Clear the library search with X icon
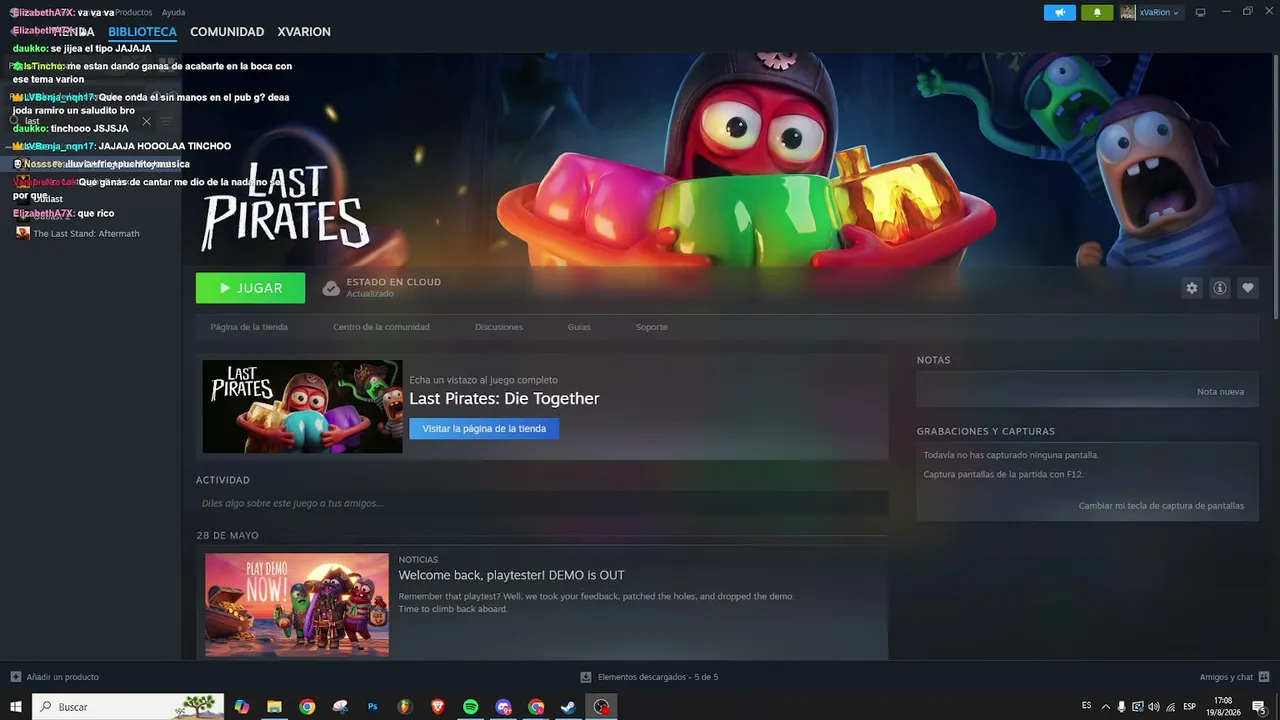This screenshot has height=720, width=1280. pyautogui.click(x=146, y=121)
